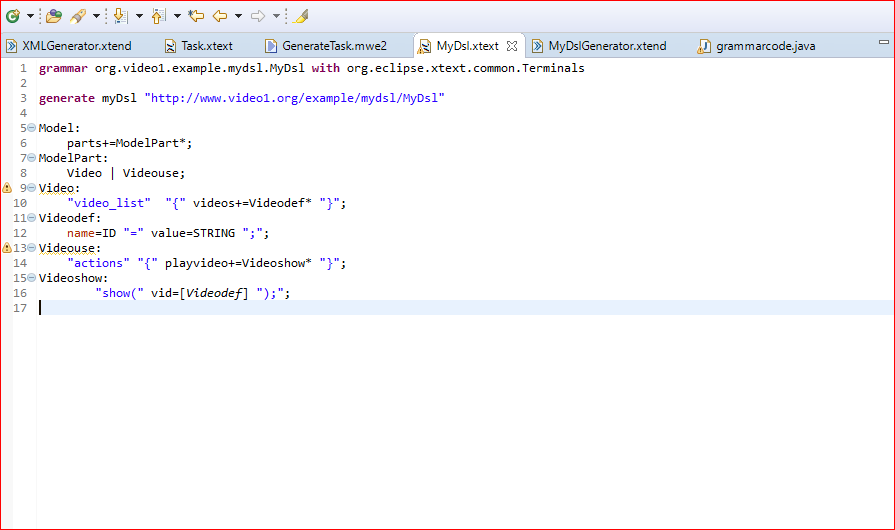The height and width of the screenshot is (530, 895).
Task: Select the MyDsl.xtext tab
Action: 467,46
